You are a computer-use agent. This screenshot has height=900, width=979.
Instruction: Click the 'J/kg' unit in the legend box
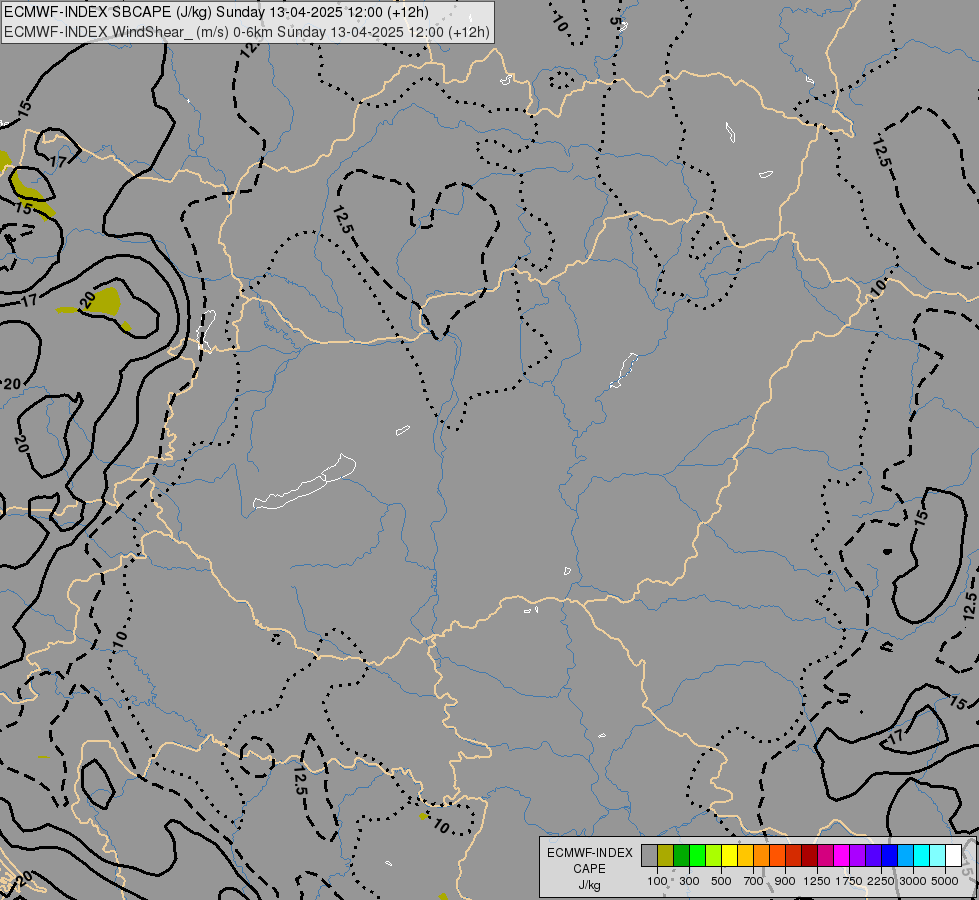[x=589, y=886]
